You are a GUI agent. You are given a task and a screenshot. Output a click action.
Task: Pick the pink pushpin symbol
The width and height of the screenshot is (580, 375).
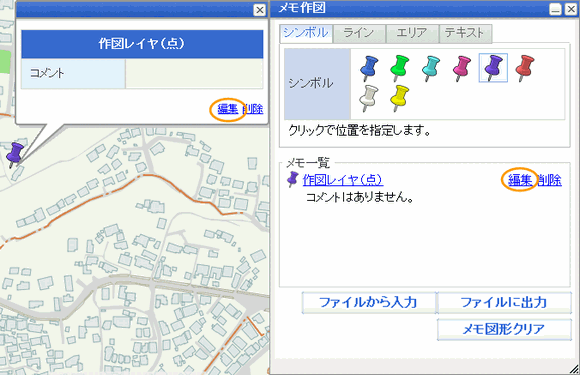click(462, 68)
